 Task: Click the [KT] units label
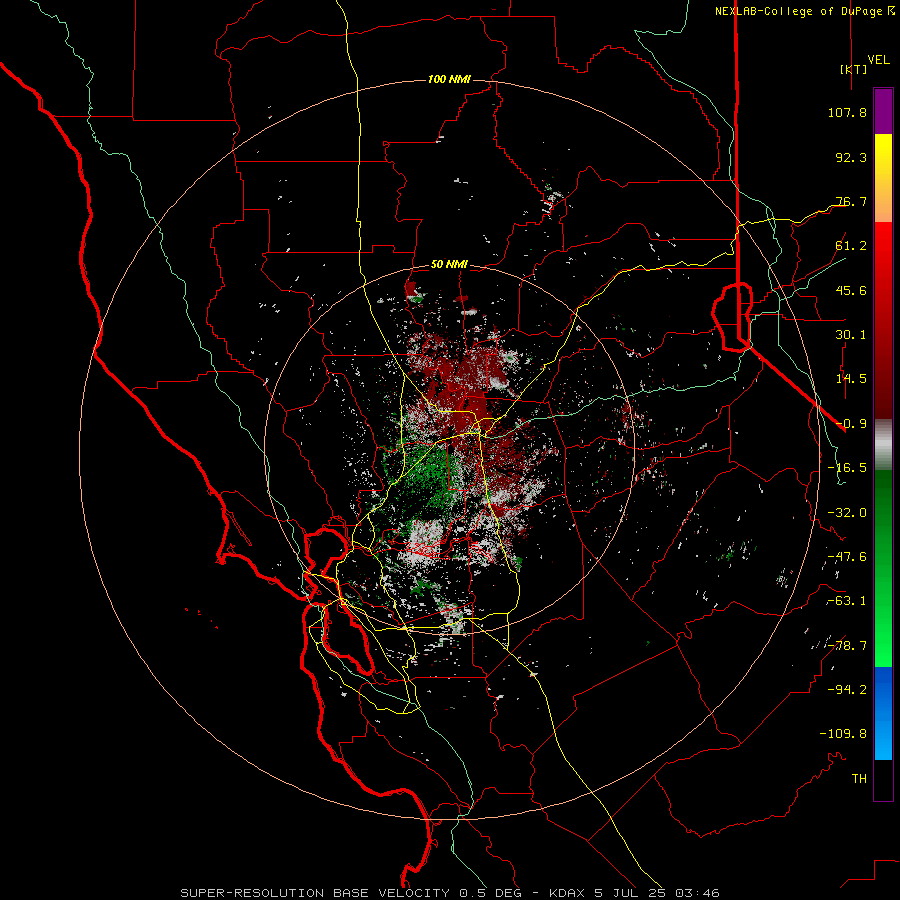pos(853,69)
